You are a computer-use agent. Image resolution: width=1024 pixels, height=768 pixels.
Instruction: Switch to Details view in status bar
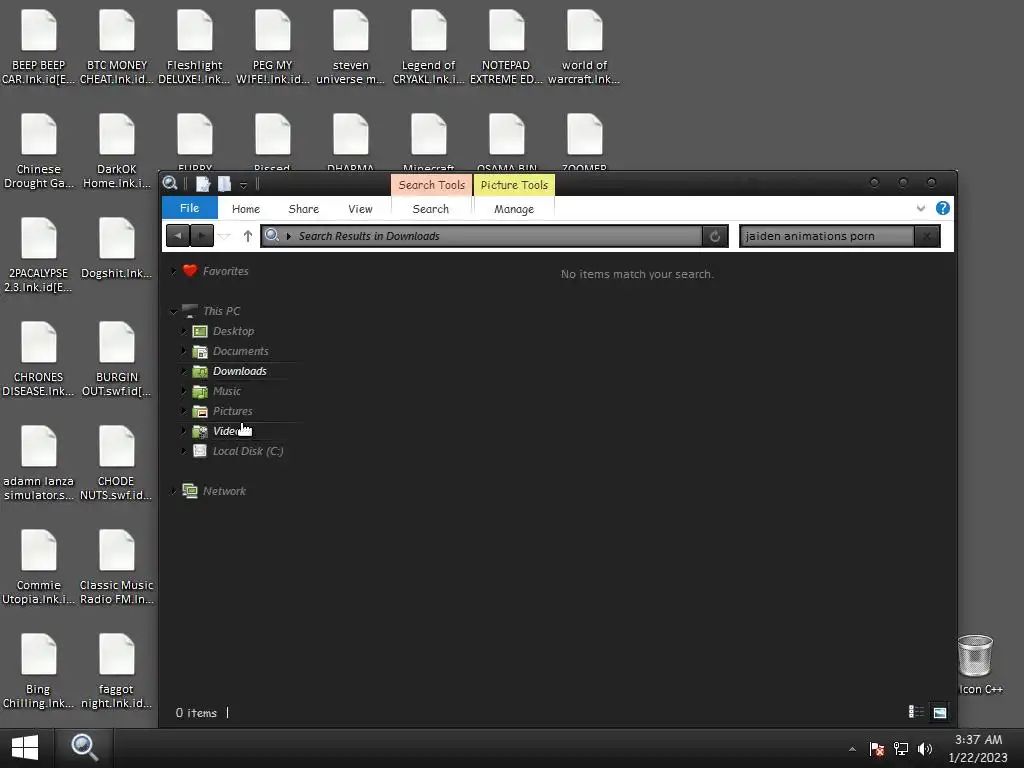[x=916, y=712]
